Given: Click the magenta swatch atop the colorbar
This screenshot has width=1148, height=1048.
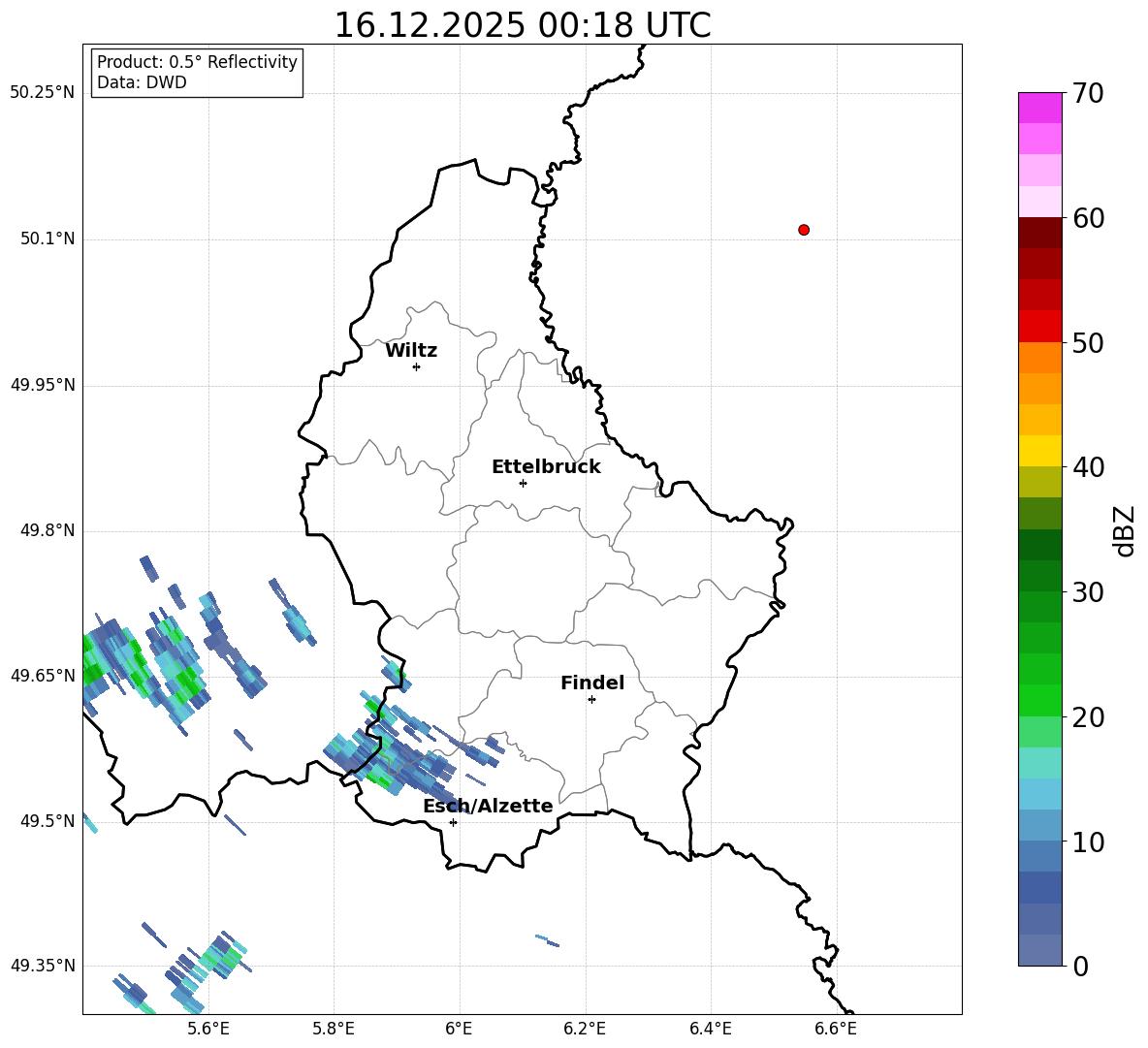Looking at the screenshot, I should pyautogui.click(x=1039, y=109).
